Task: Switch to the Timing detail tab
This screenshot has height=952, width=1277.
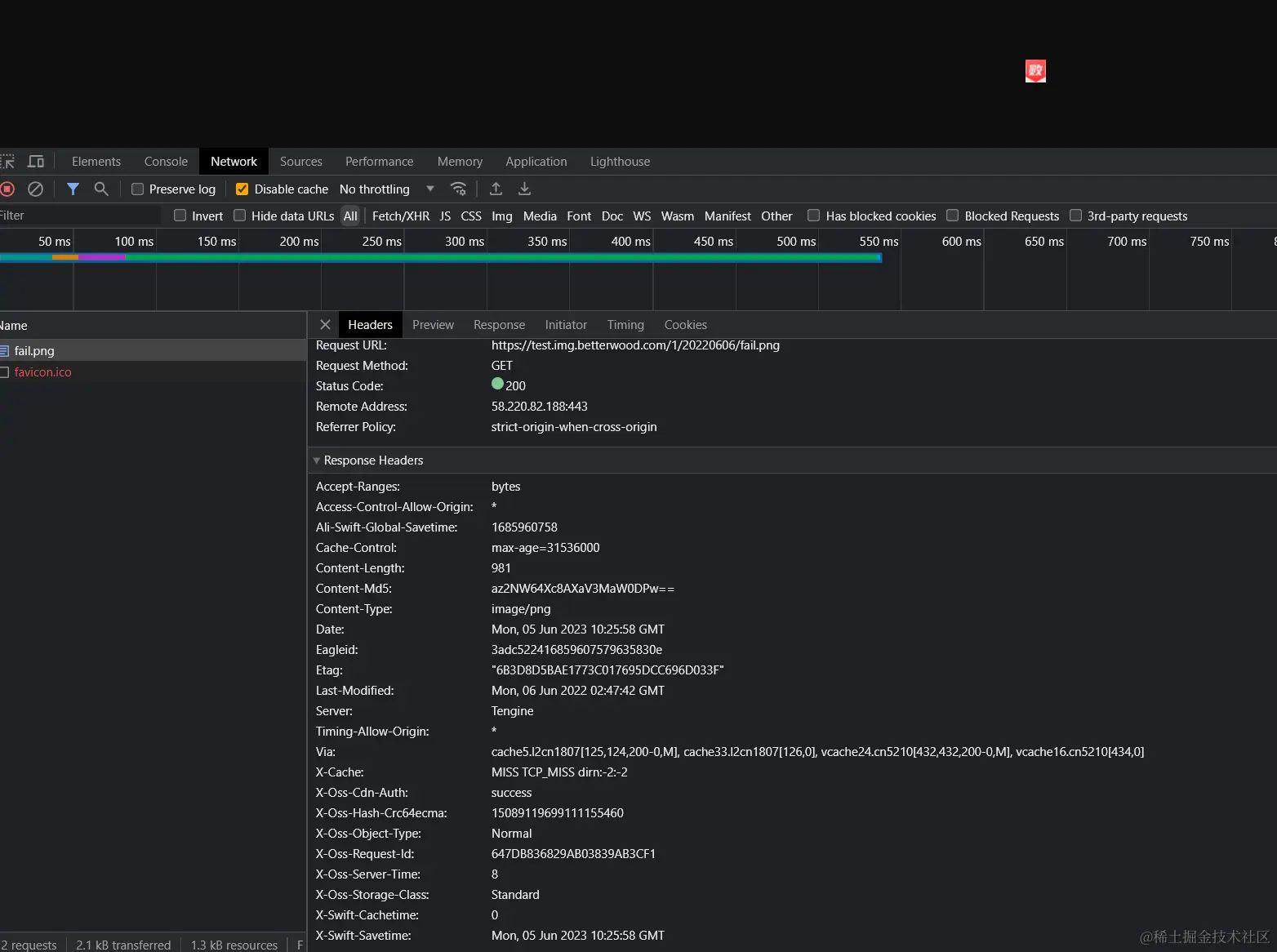Action: coord(625,325)
